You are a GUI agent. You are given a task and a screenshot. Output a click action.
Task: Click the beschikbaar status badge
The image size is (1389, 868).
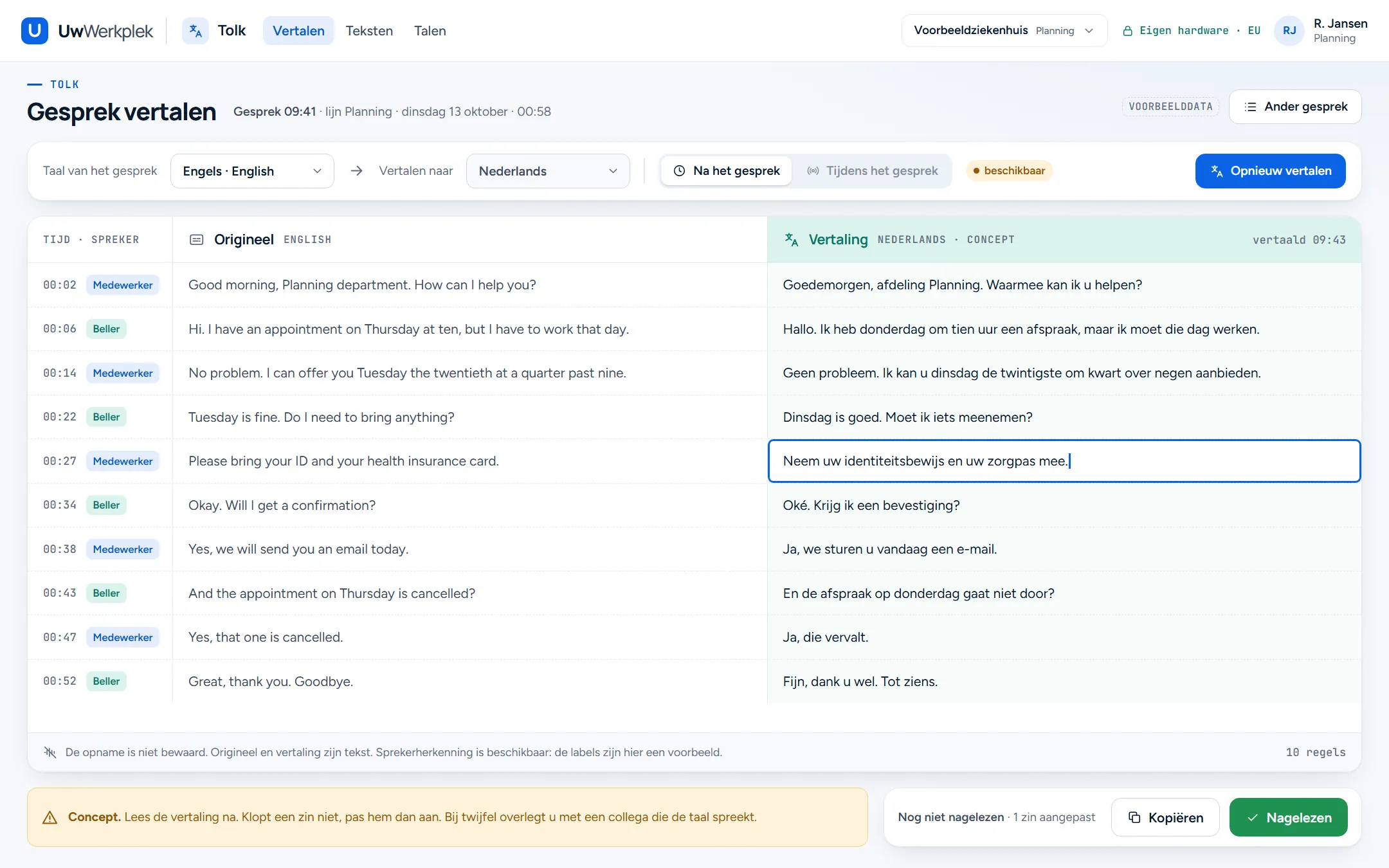point(1009,171)
